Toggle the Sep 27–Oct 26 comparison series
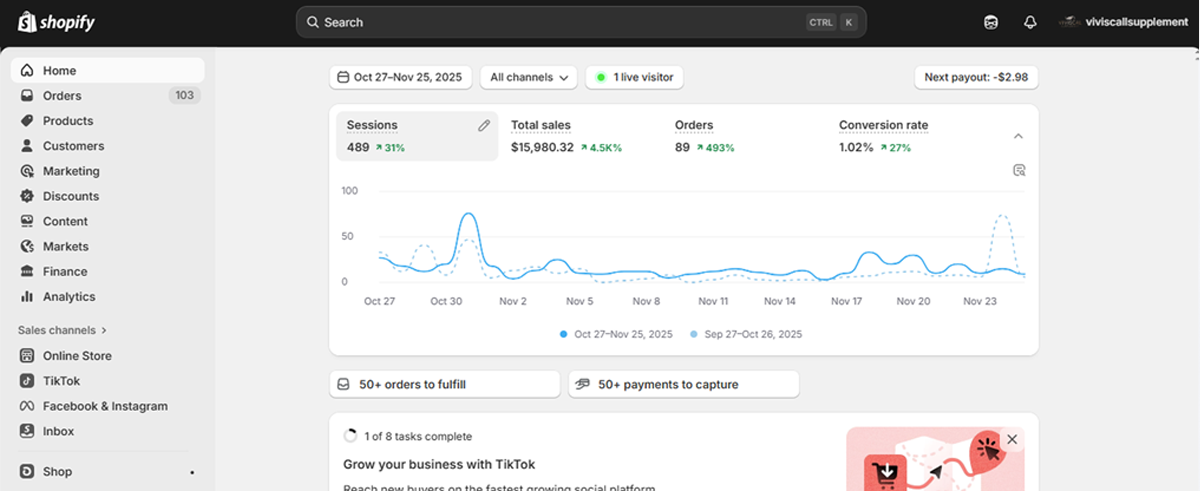 click(x=746, y=334)
